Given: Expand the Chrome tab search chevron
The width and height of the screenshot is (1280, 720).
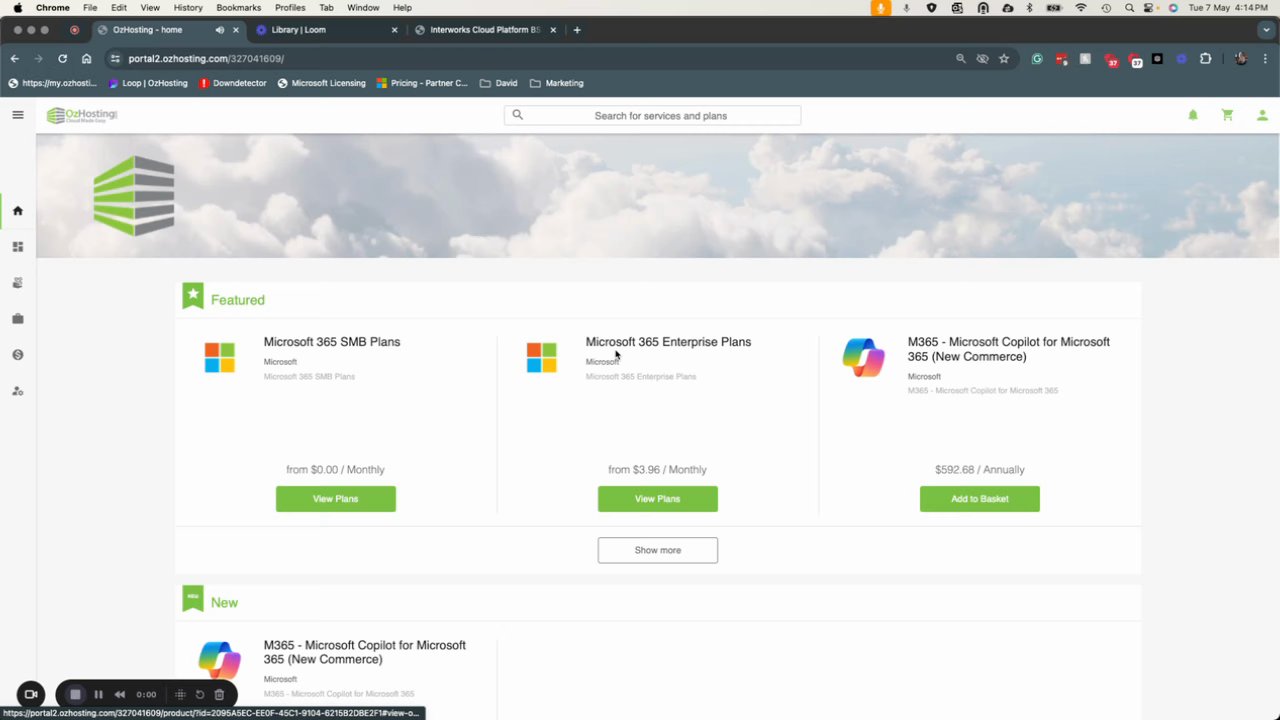Looking at the screenshot, I should (1266, 30).
